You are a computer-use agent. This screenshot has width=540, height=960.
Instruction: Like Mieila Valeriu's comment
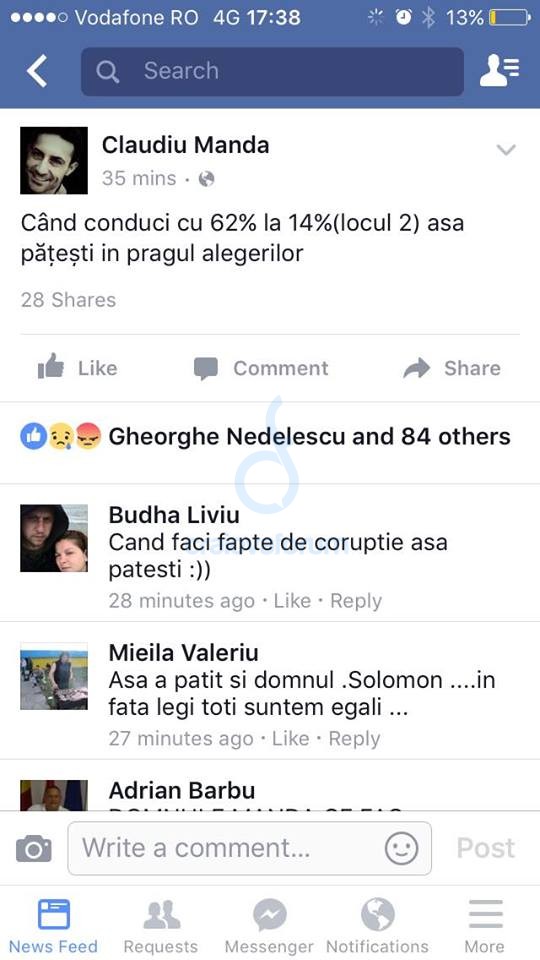pyautogui.click(x=291, y=738)
